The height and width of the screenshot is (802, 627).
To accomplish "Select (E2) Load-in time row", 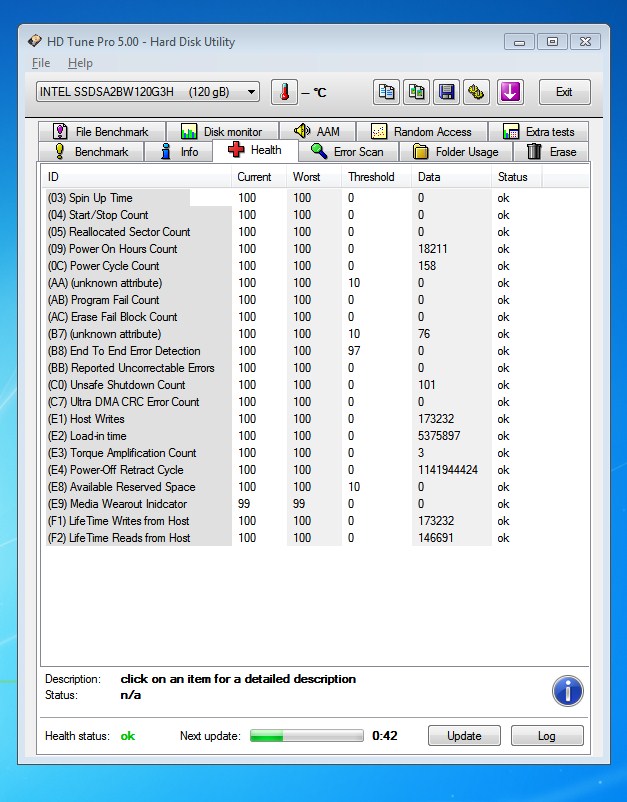I will click(315, 436).
